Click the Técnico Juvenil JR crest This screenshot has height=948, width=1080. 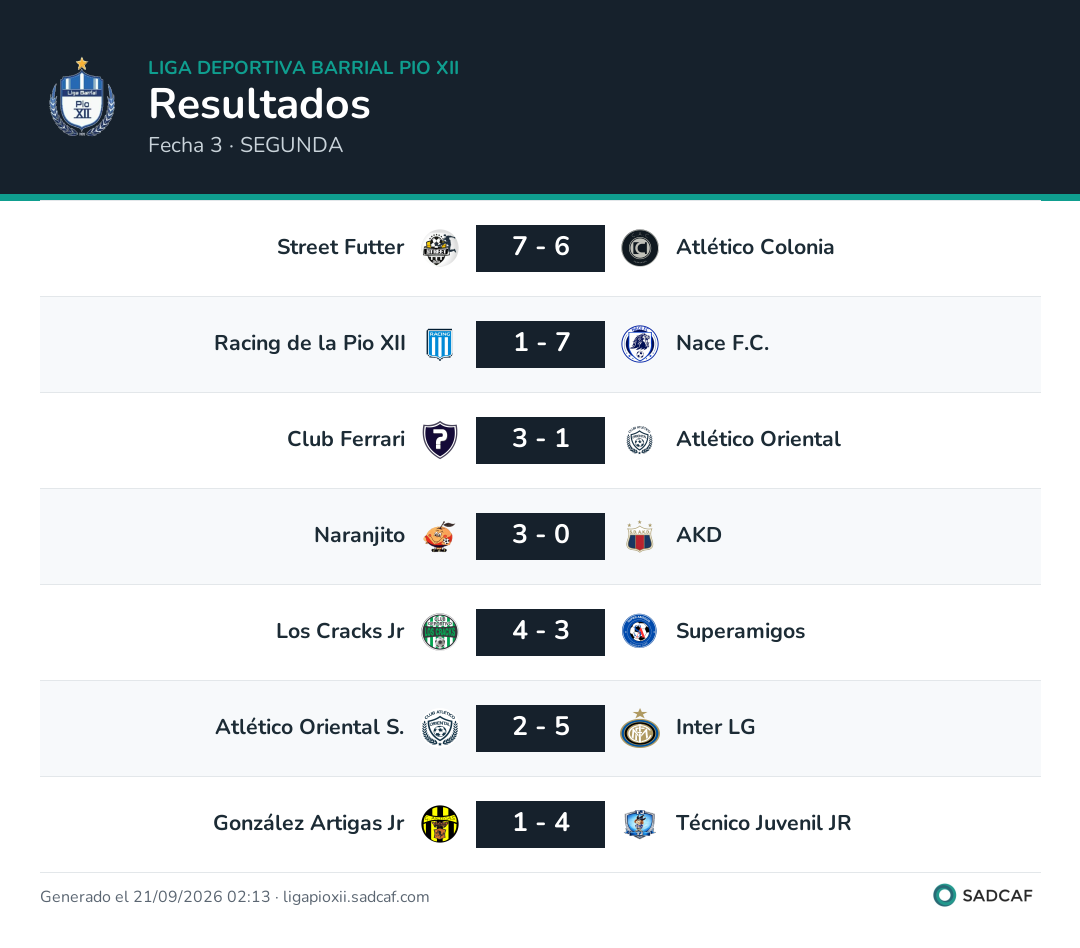coord(640,824)
